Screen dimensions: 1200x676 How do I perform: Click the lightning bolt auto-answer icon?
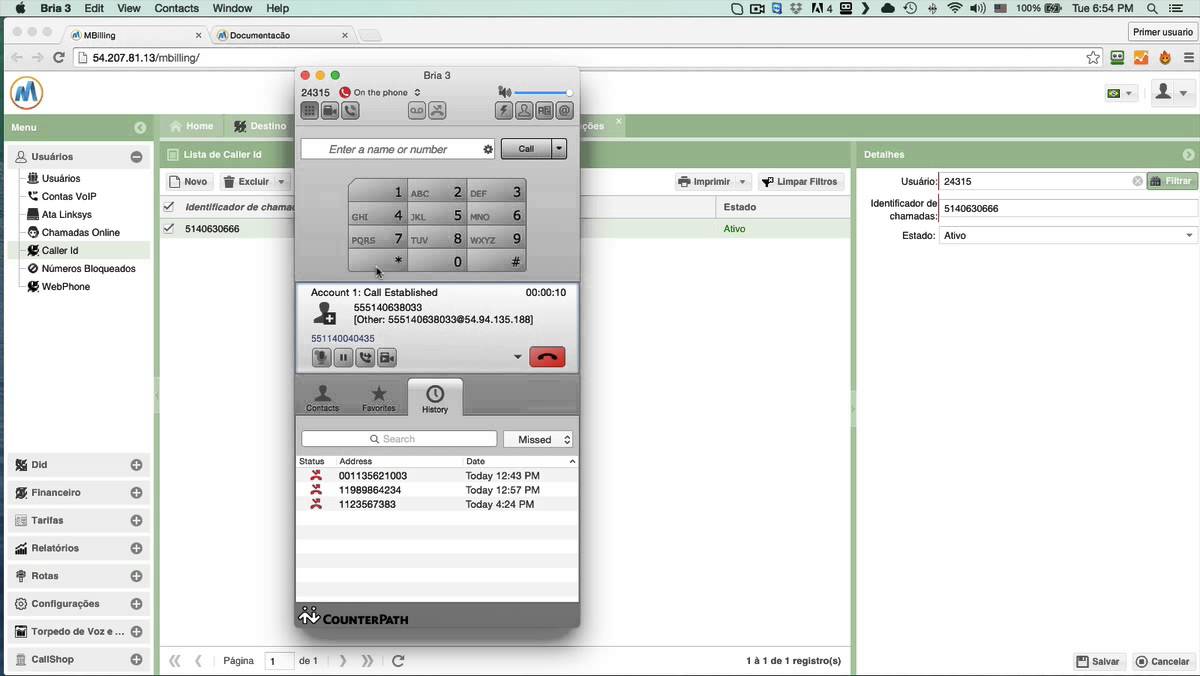(x=504, y=111)
